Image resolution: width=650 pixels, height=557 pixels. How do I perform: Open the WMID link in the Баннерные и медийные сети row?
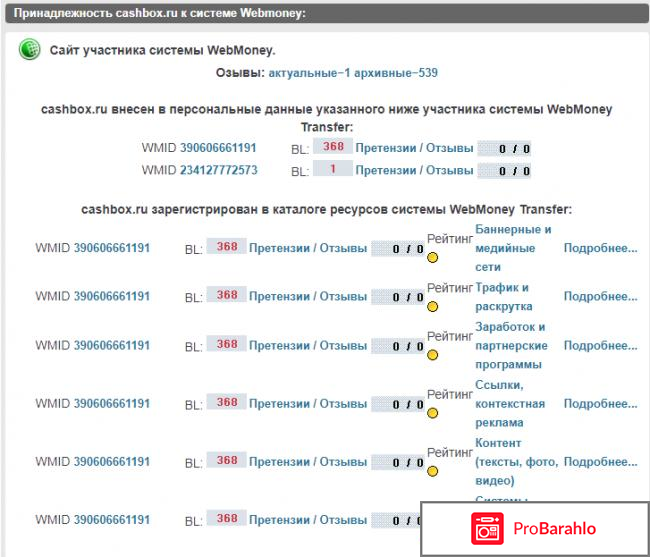112,248
